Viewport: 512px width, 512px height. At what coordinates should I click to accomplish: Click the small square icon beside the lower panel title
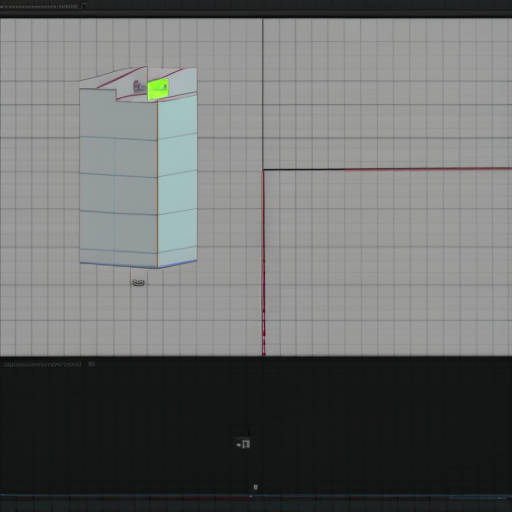coord(92,364)
